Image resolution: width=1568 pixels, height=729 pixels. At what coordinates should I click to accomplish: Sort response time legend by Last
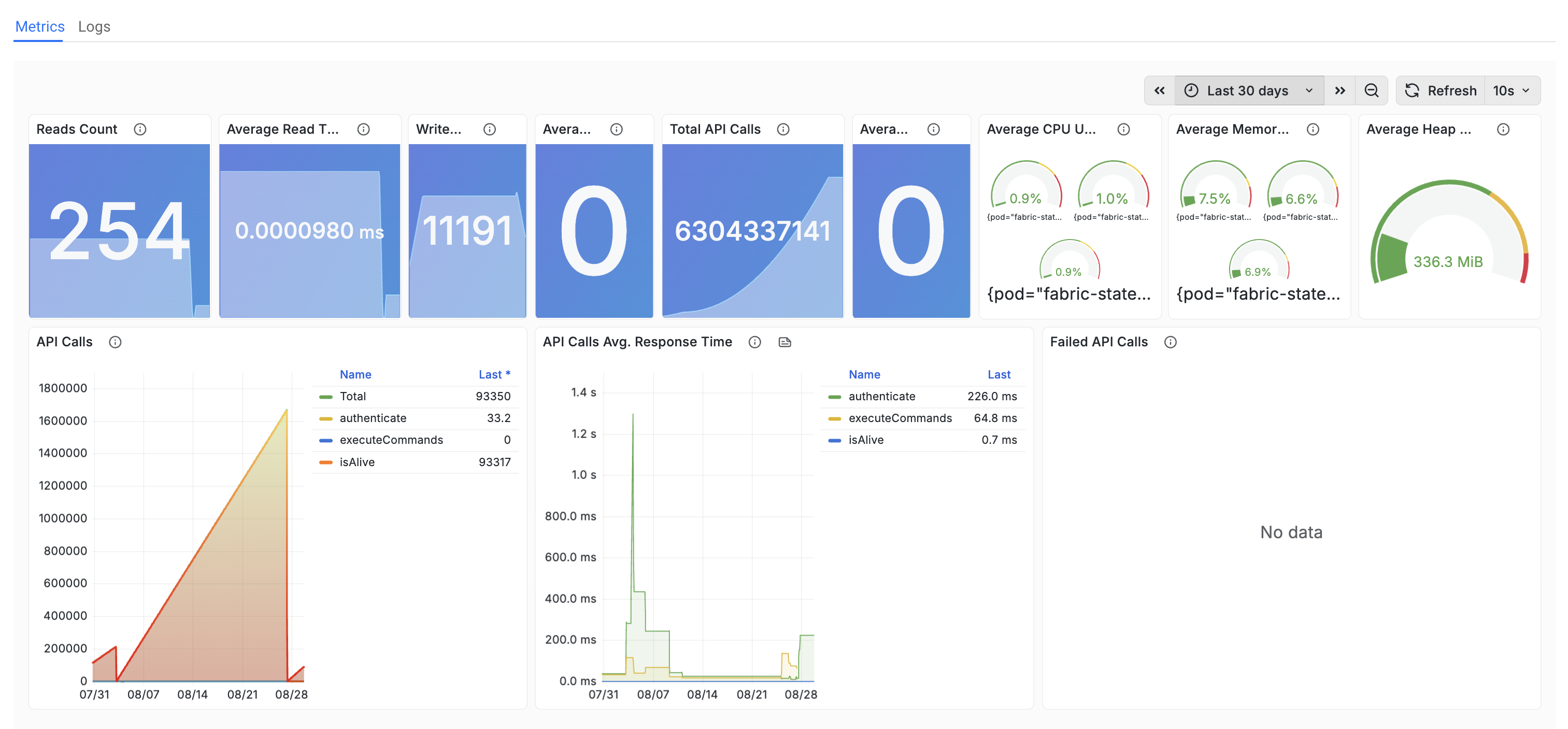(999, 374)
